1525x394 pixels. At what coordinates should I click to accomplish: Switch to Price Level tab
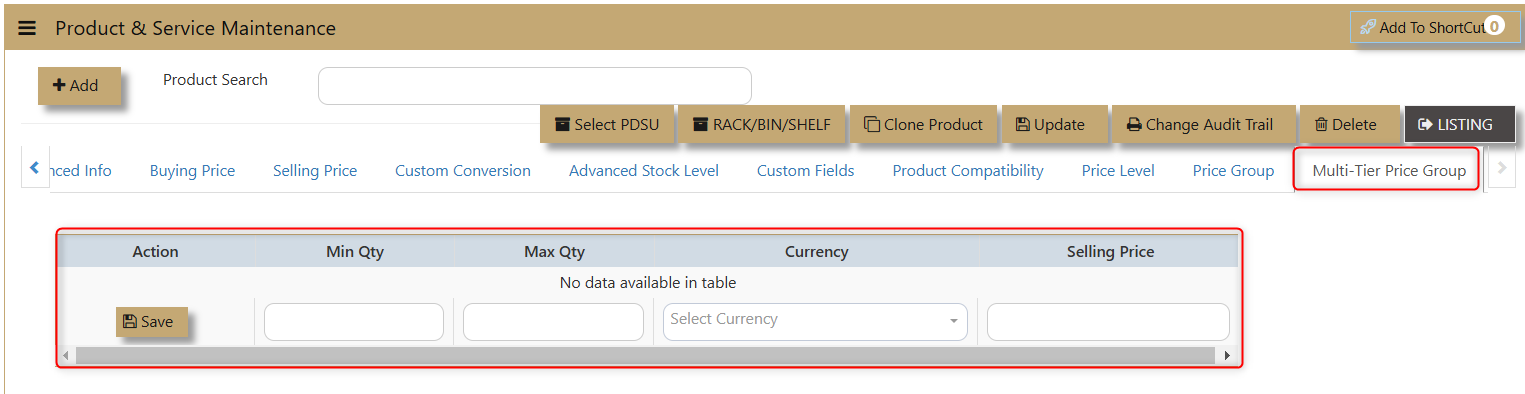coord(1118,171)
